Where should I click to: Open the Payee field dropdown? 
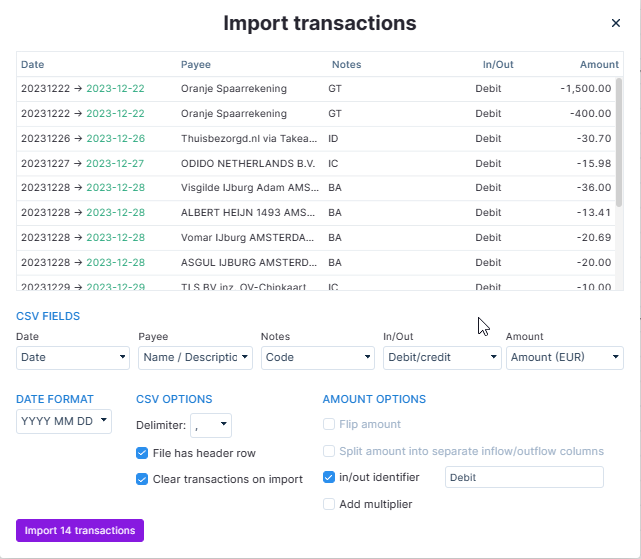pos(195,357)
